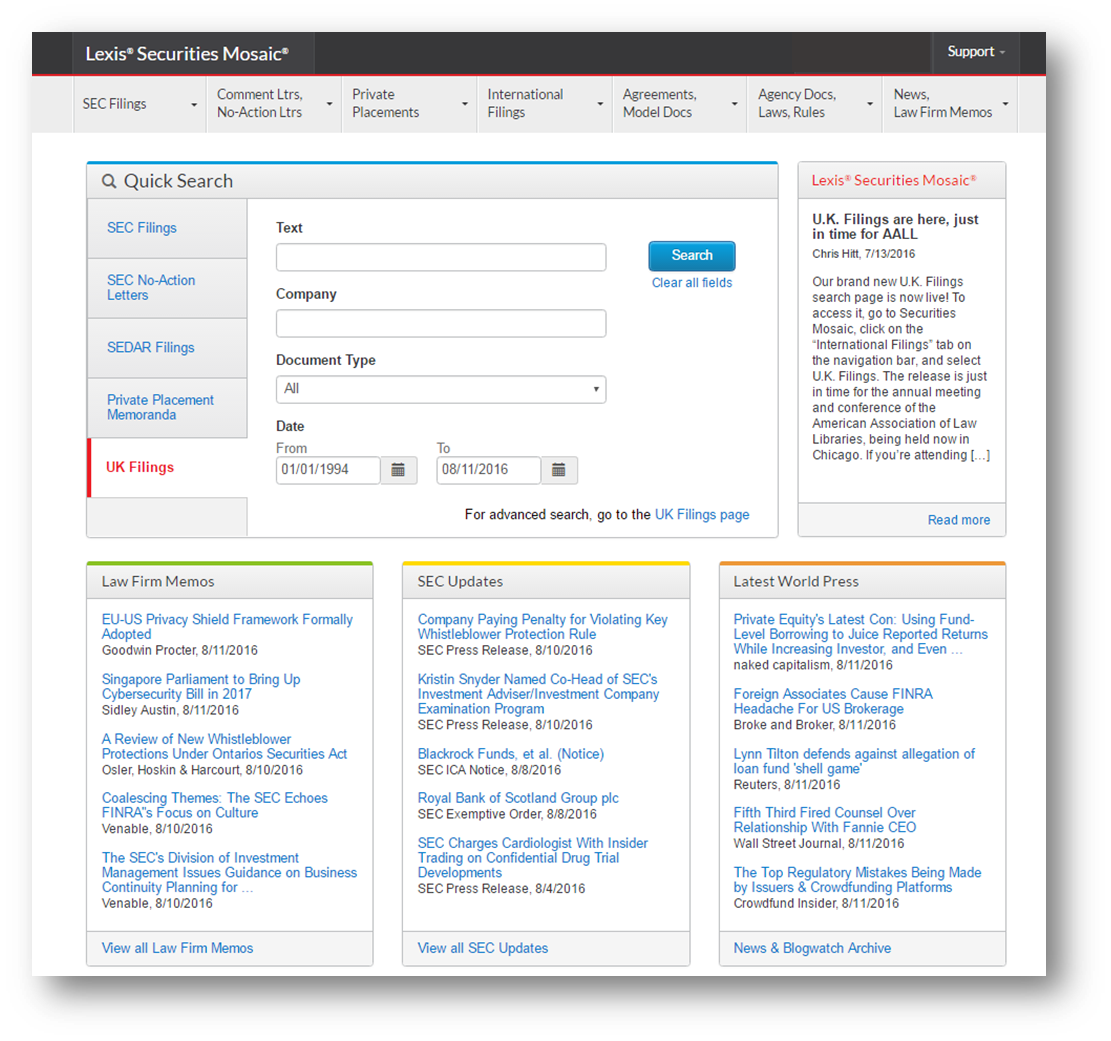
Task: Open Kristin Snyder Named Co-Head article
Action: 538,694
